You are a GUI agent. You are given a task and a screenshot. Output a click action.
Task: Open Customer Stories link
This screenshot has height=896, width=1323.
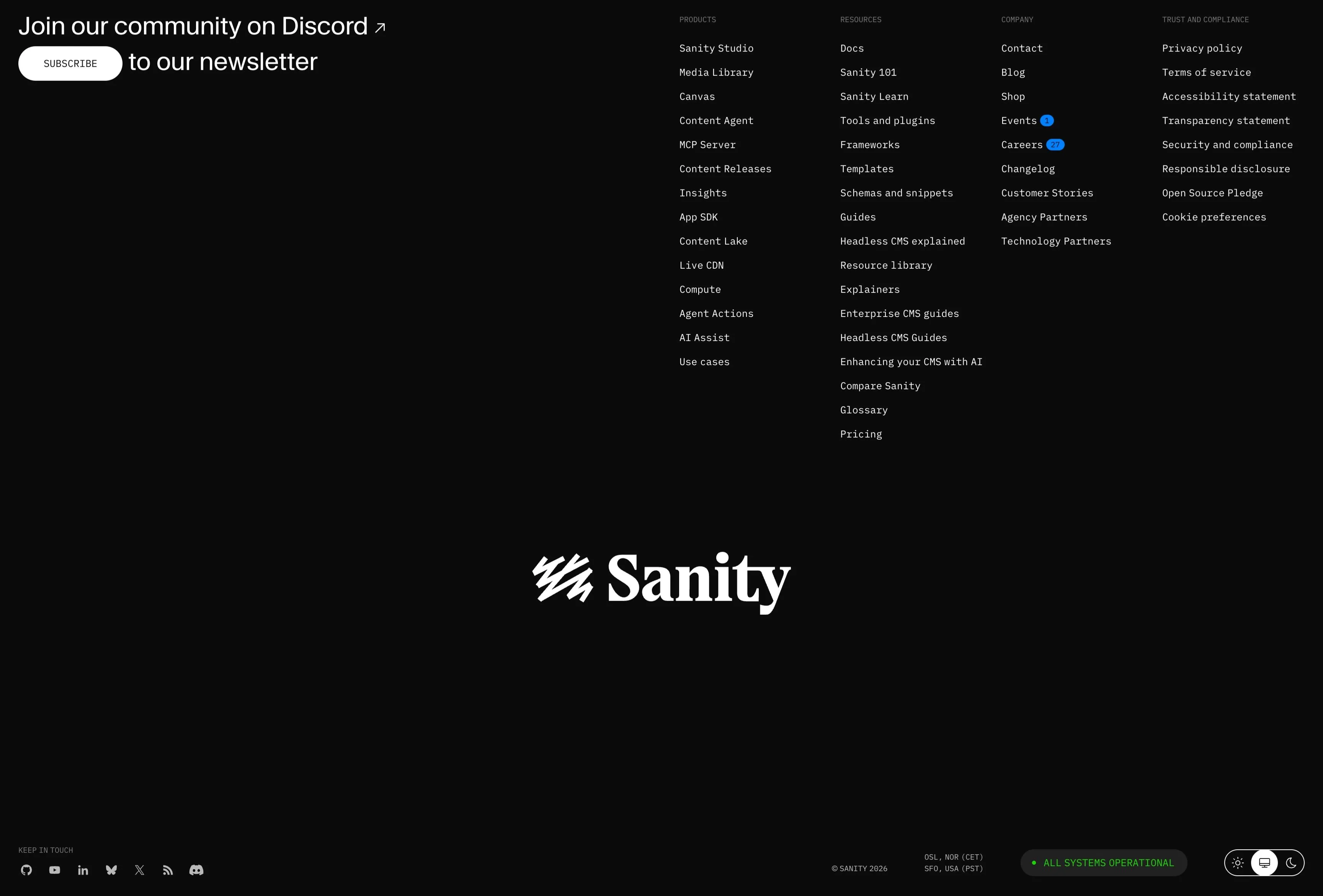pyautogui.click(x=1047, y=193)
